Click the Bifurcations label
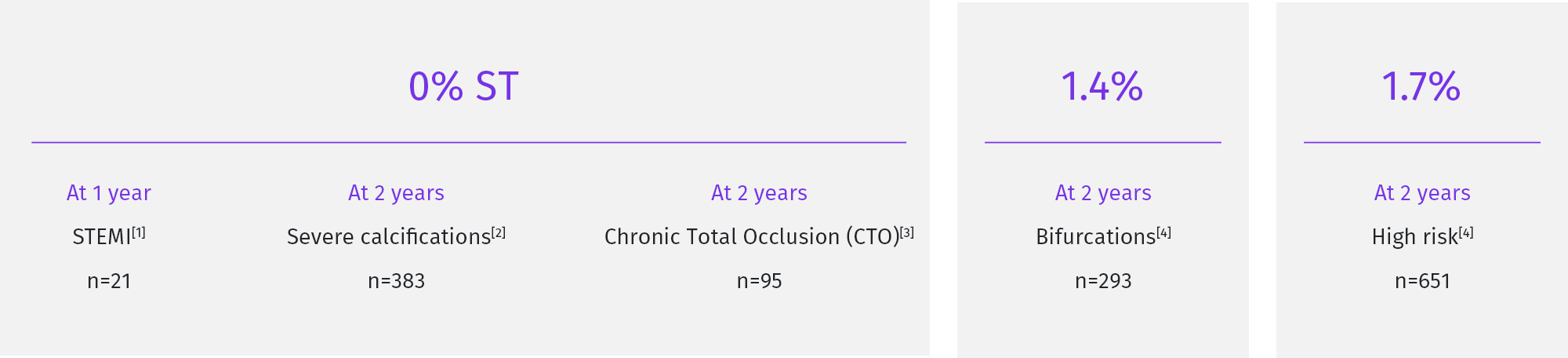The height and width of the screenshot is (358, 1568). click(x=1096, y=236)
